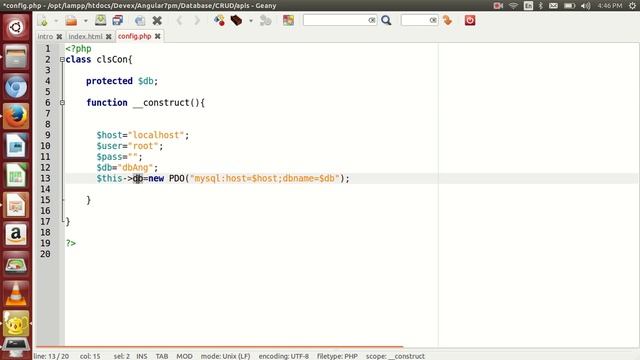Open the build options dropdown arrow
Viewport: 640px width, 360px height.
[251, 20]
